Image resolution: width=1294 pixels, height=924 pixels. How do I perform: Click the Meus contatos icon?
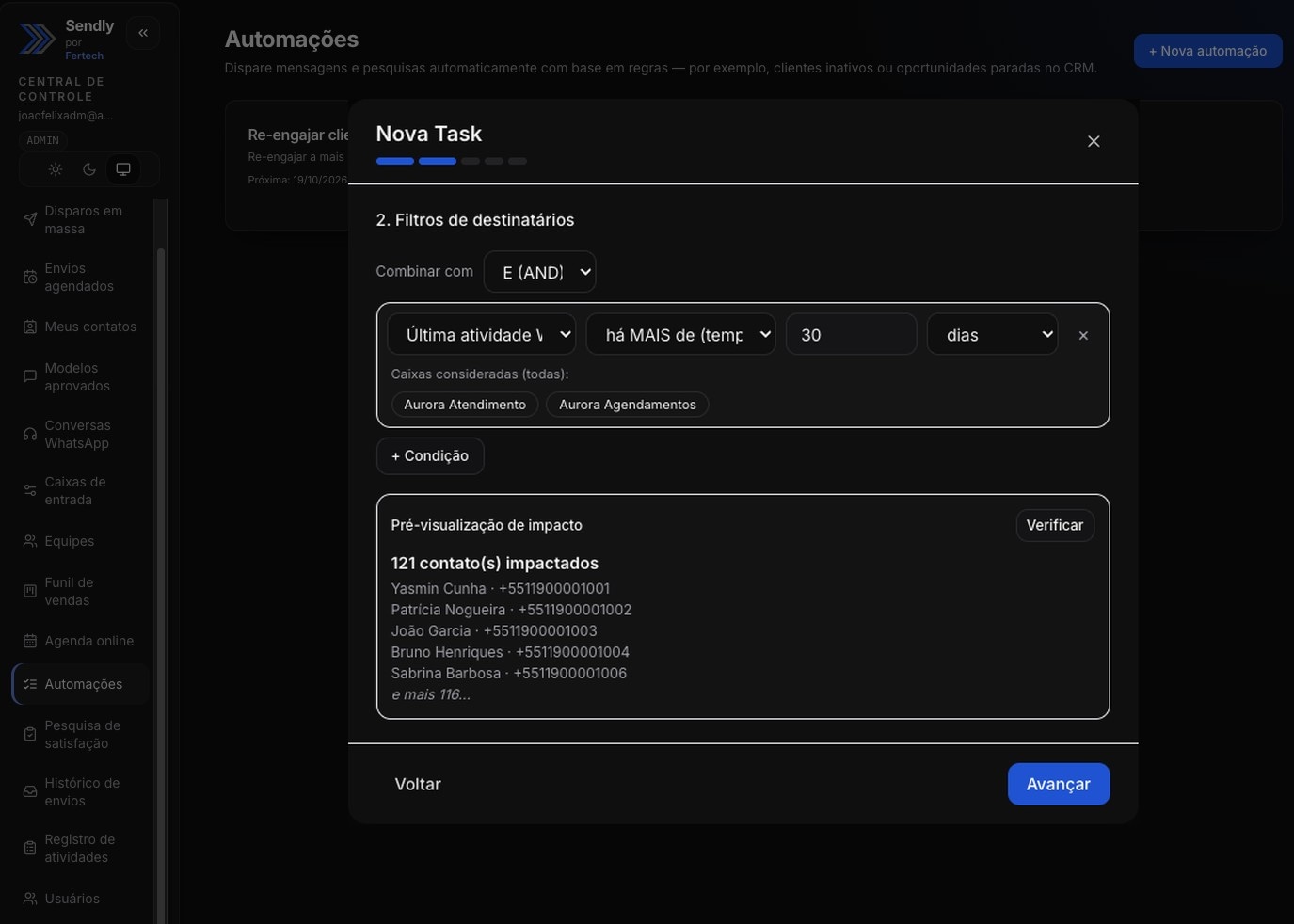(30, 327)
